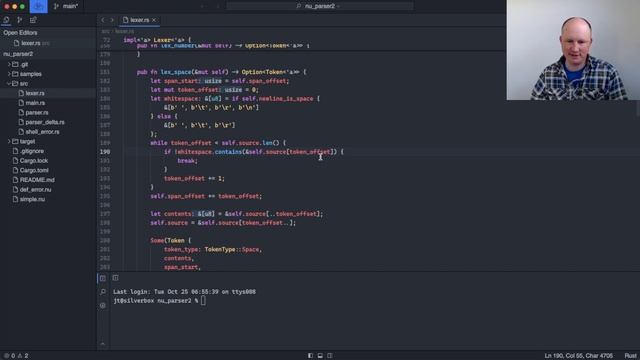The image size is (640, 360).
Task: Click the sticky impl Lexer header line
Action: pos(157,40)
